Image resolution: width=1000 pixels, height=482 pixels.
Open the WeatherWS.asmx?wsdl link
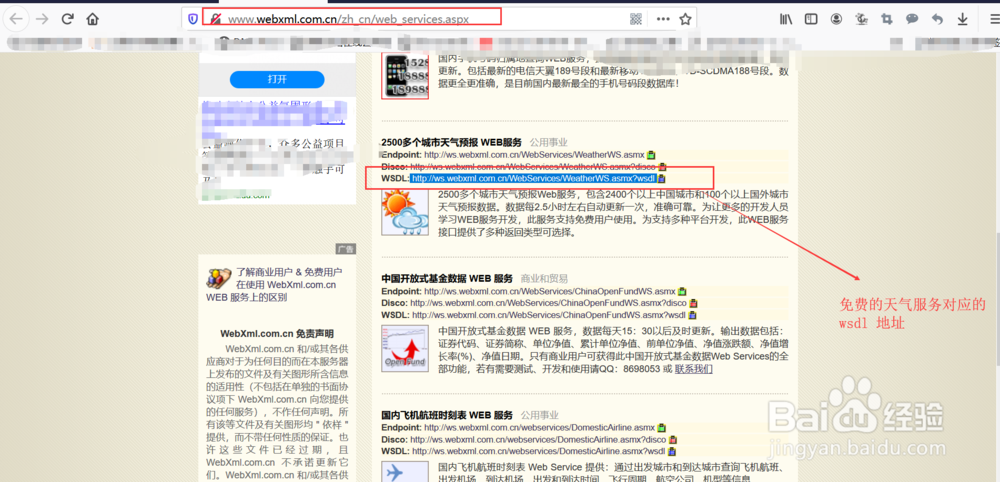[x=533, y=179]
